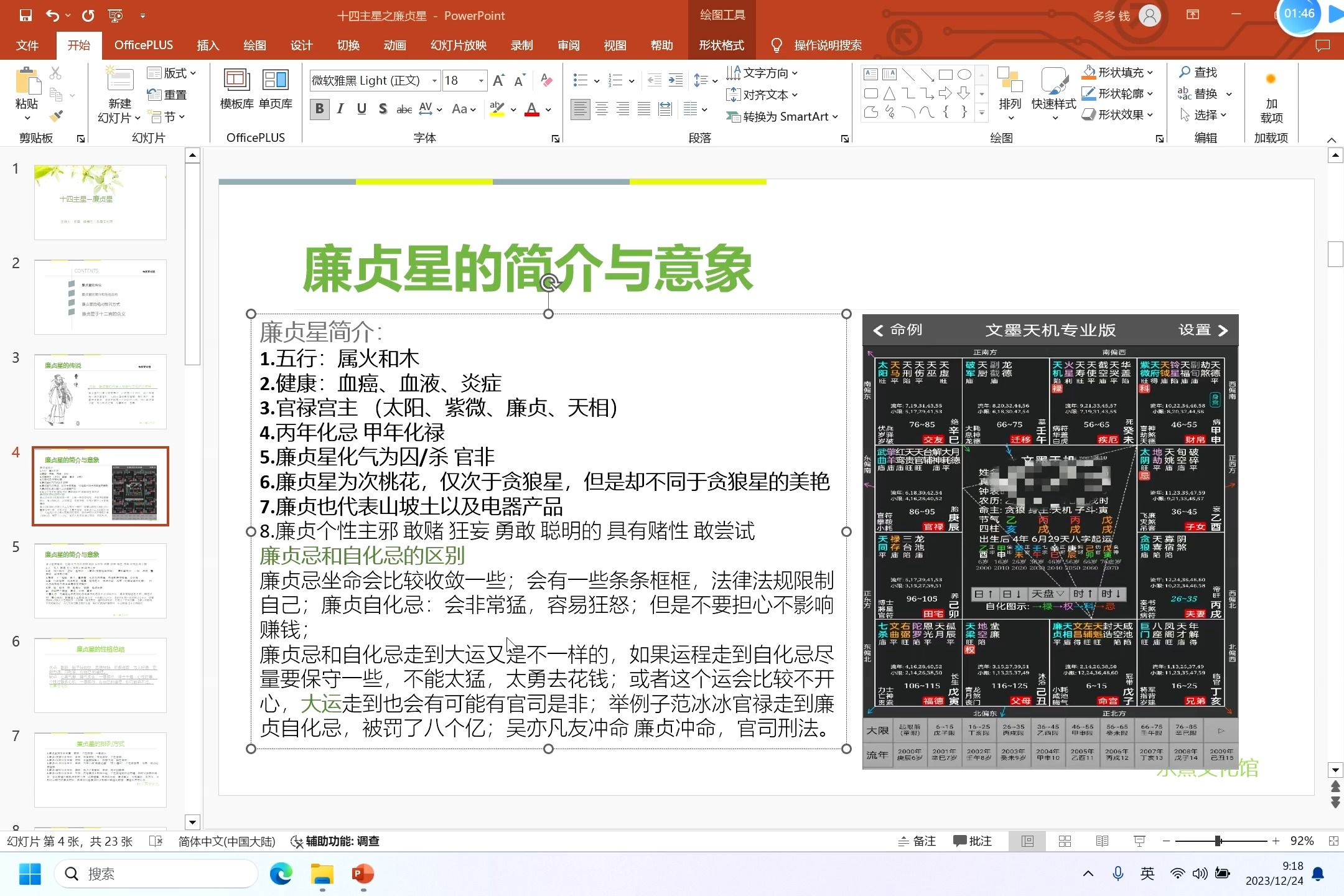Click the Save icon in title bar
This screenshot has height=896, width=1344.
click(26, 16)
